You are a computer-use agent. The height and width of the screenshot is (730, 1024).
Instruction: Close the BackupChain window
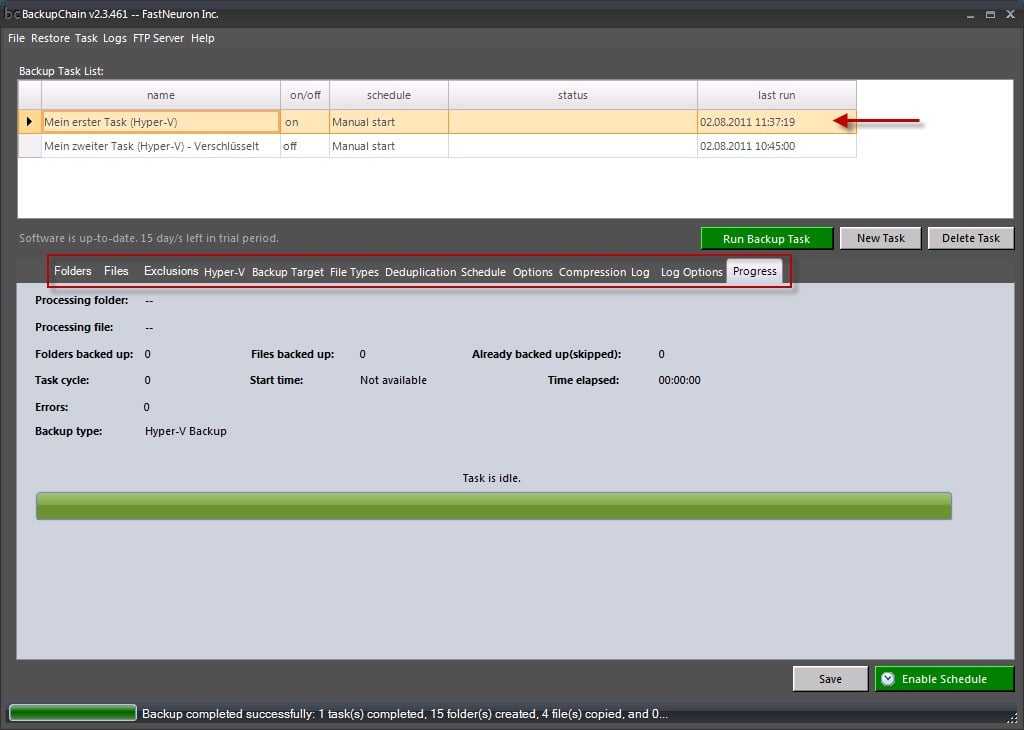click(1010, 14)
